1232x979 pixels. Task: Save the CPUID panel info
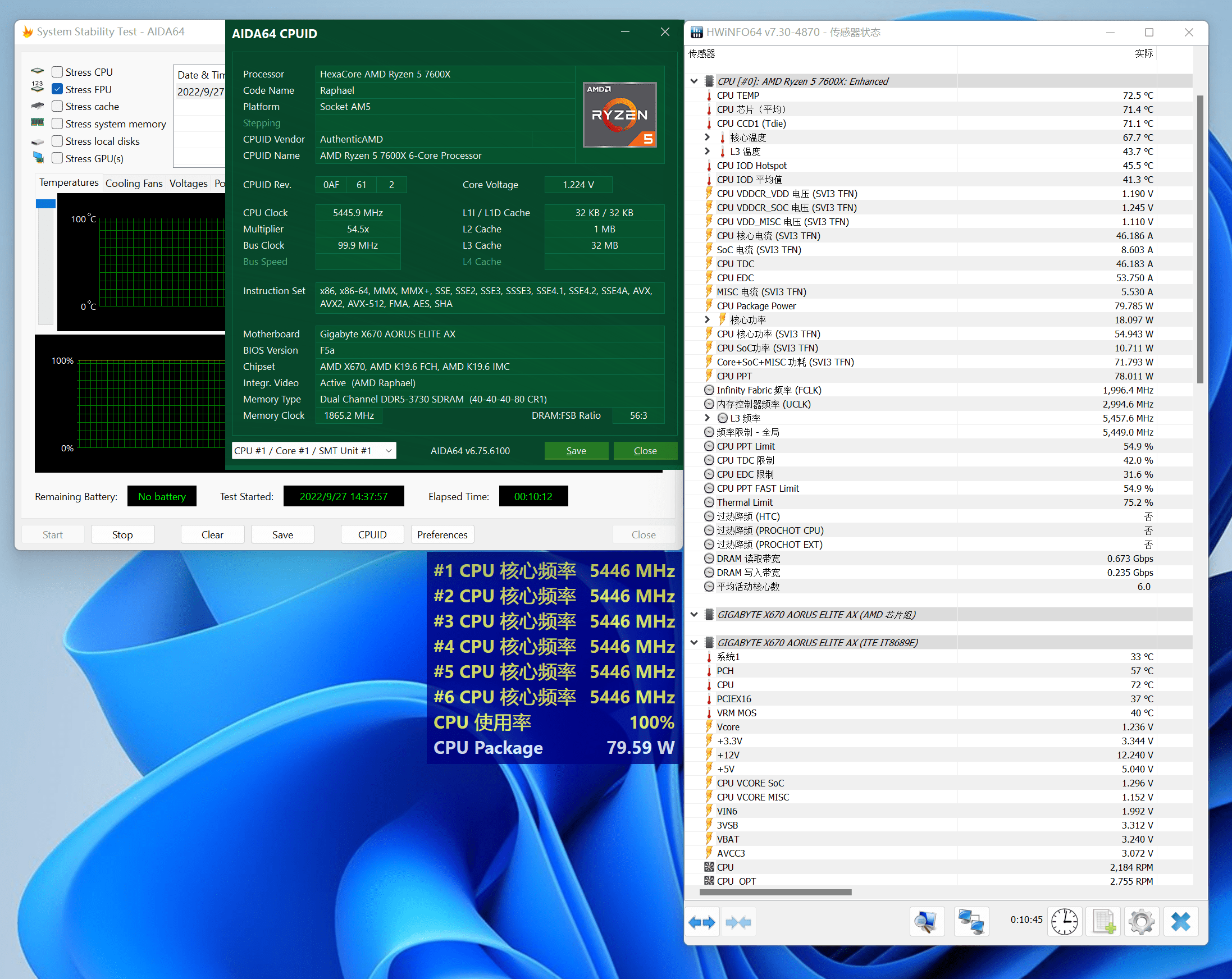coord(576,450)
